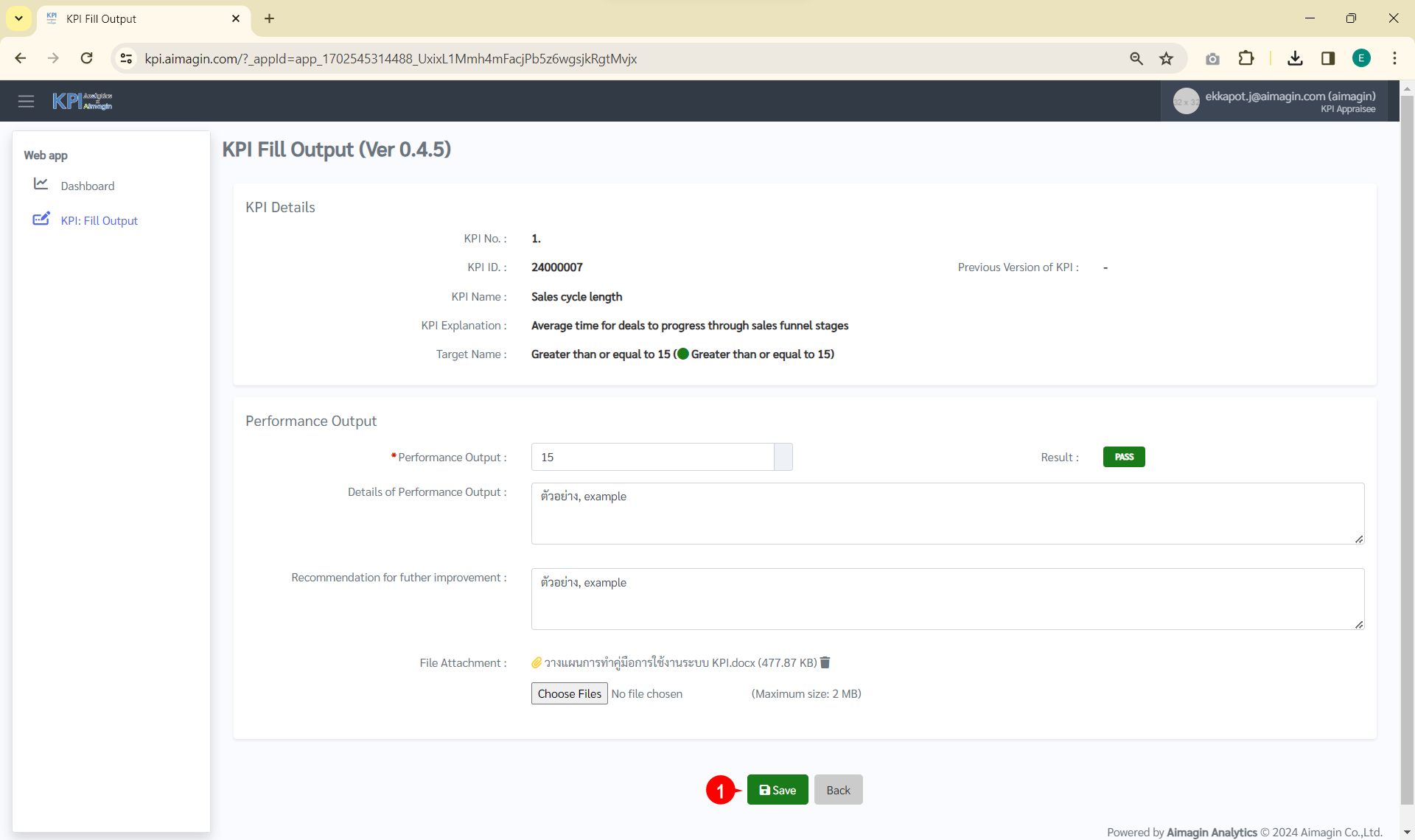Open Dashboard in the sidebar
Viewport: 1415px width, 840px height.
pyautogui.click(x=87, y=186)
